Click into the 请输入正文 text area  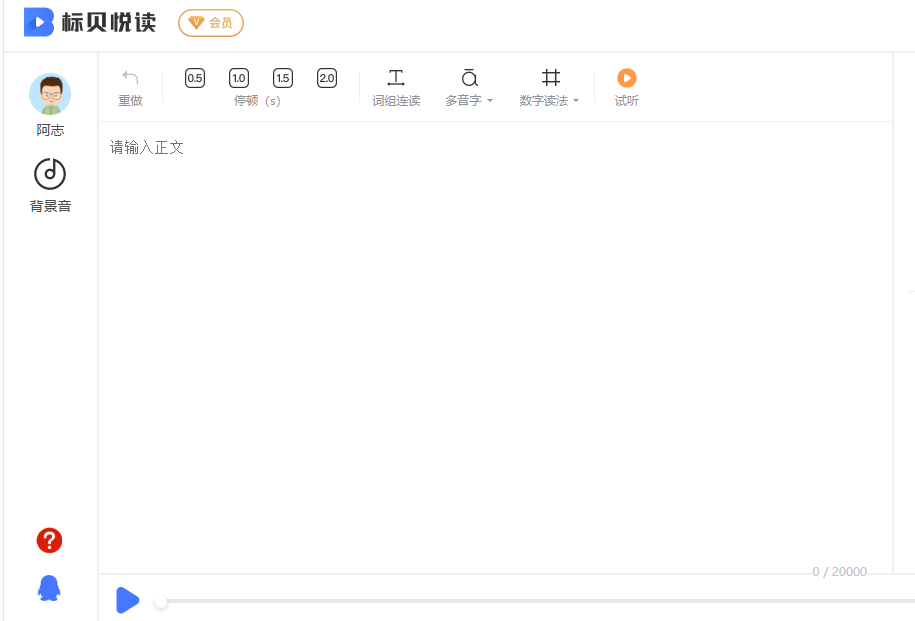[x=495, y=347]
